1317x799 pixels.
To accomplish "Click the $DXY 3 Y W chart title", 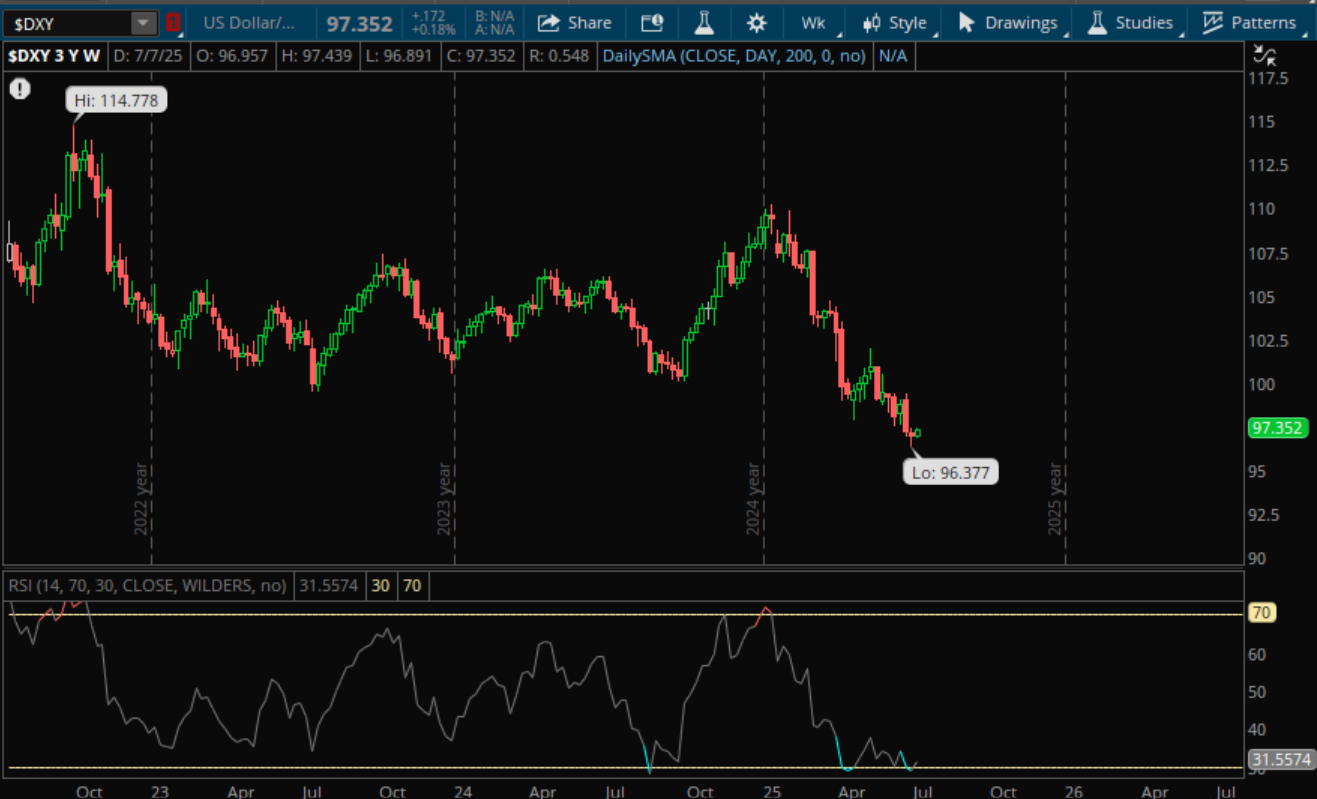I will pyautogui.click(x=54, y=56).
